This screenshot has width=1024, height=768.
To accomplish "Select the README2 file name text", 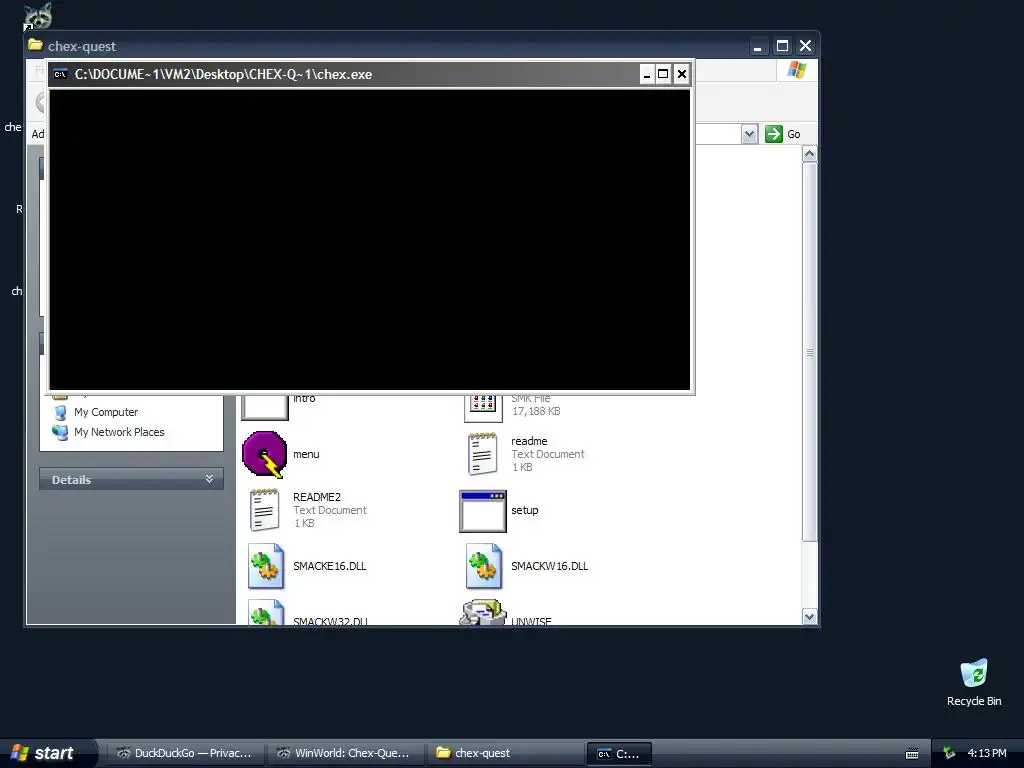I will pyautogui.click(x=317, y=497).
